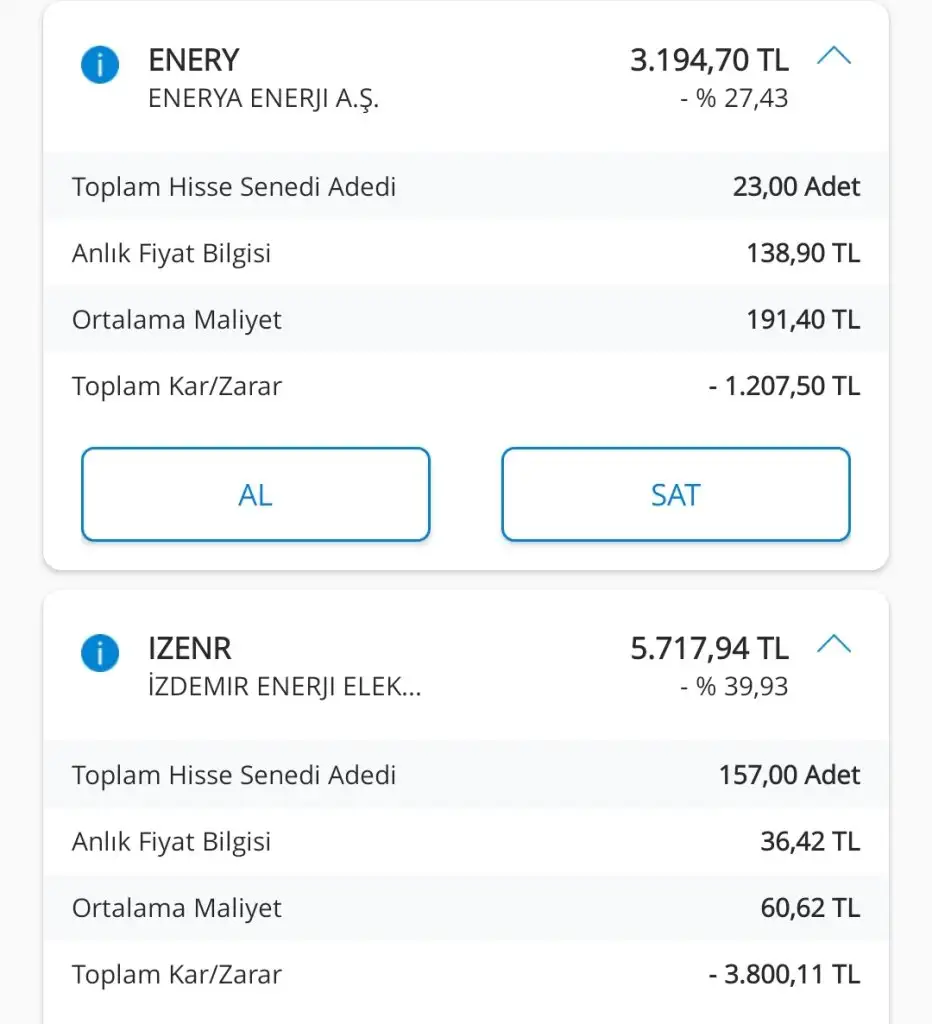Screen dimensions: 932x1024
Task: Select ENERY Anlık Fiyat Bilgisi row
Action: [x=466, y=253]
